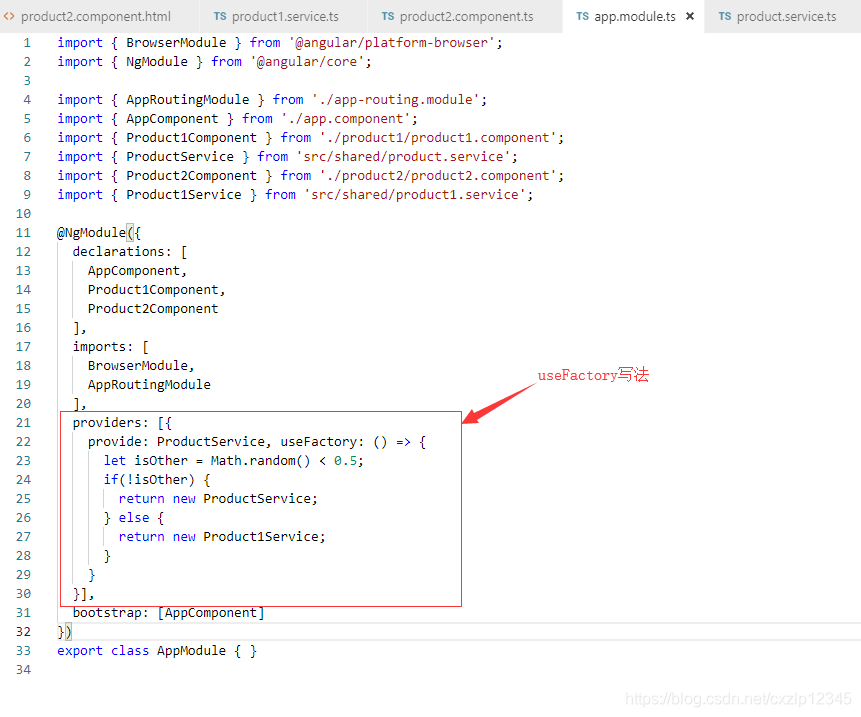
Task: Click 'AppRoutingModule' in the line 4 import
Action: pos(188,100)
